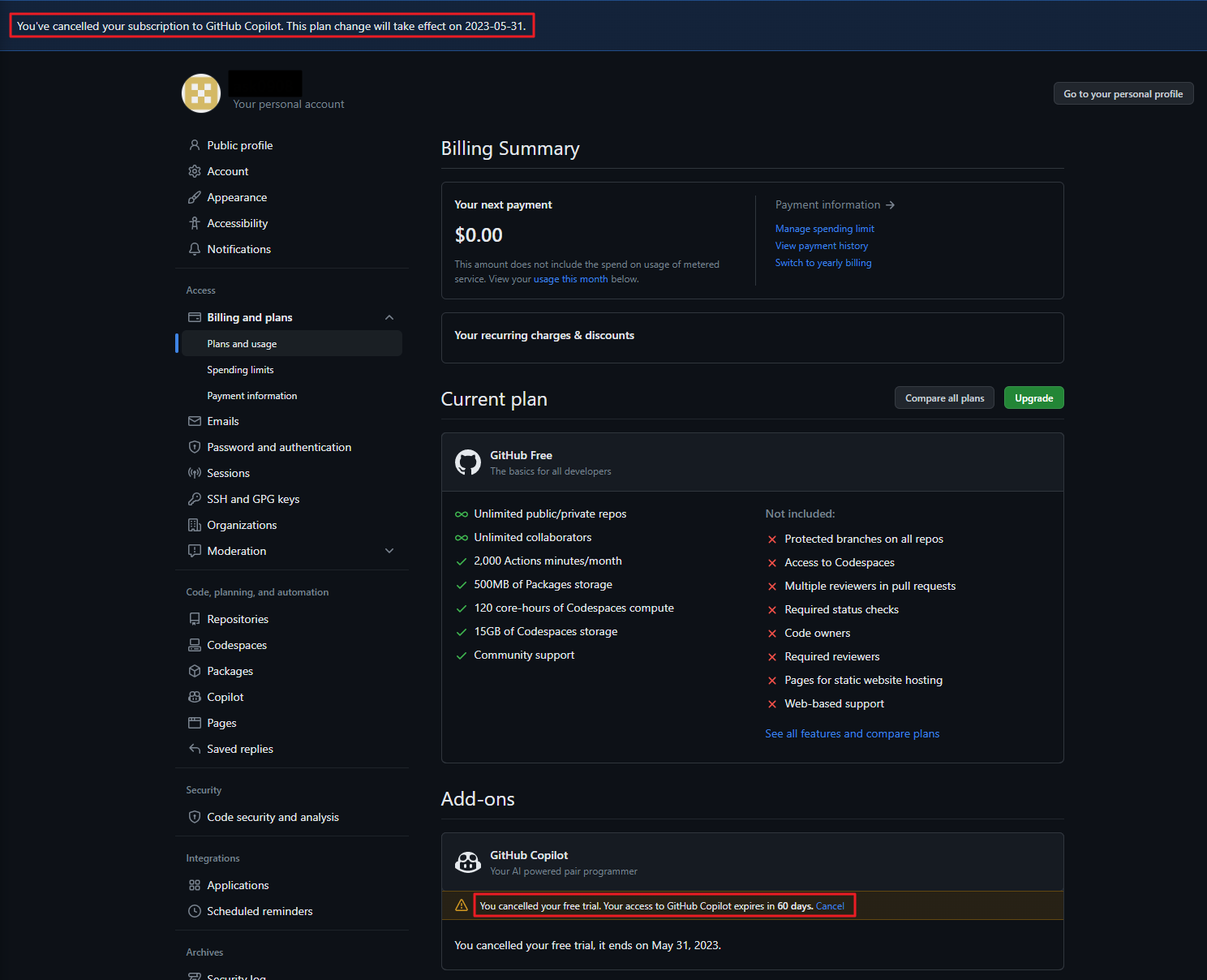Click the Account gear icon

(x=195, y=171)
